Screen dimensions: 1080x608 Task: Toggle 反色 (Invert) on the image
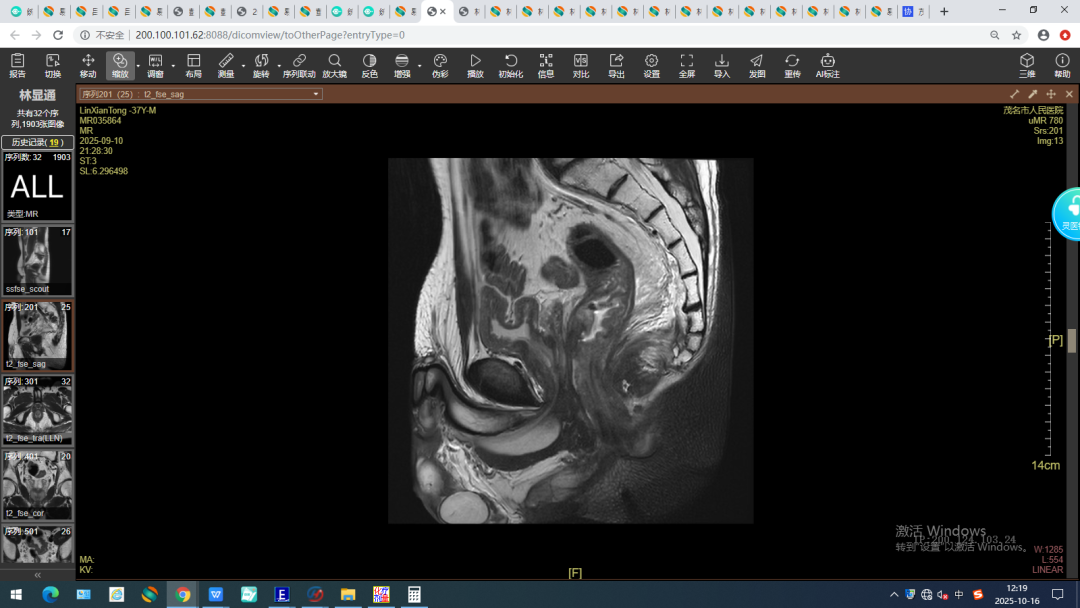(x=369, y=66)
